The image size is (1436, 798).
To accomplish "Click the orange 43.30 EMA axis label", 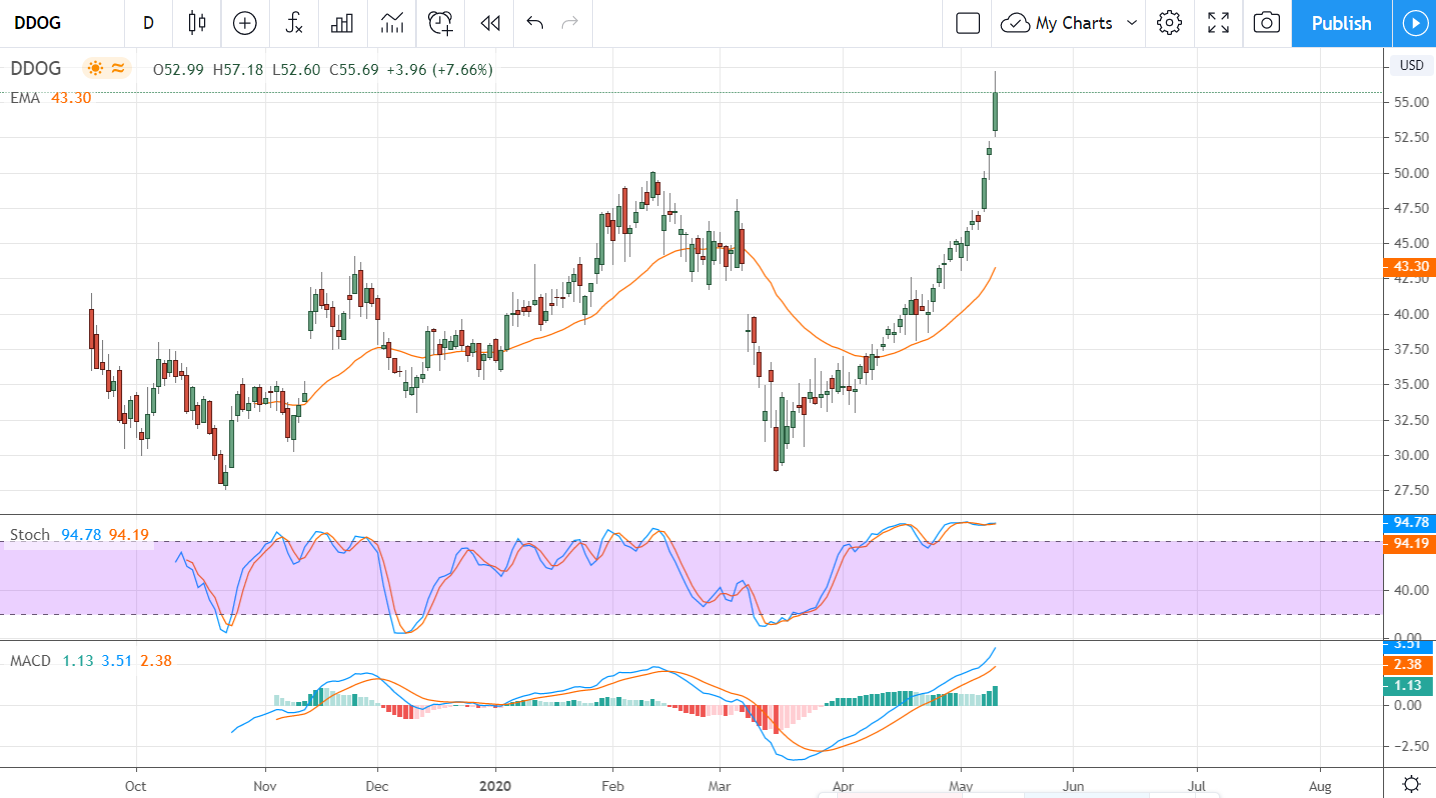I will (x=1410, y=267).
